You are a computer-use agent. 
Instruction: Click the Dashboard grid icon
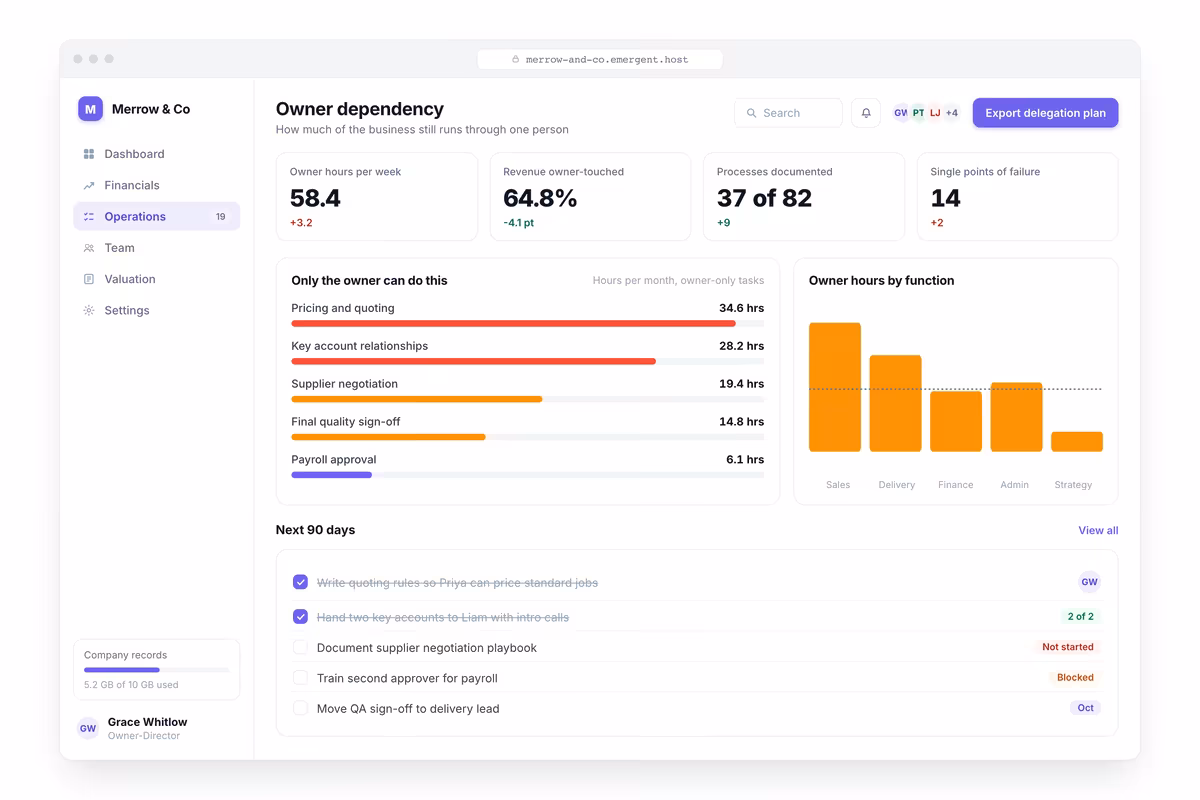[x=89, y=154]
